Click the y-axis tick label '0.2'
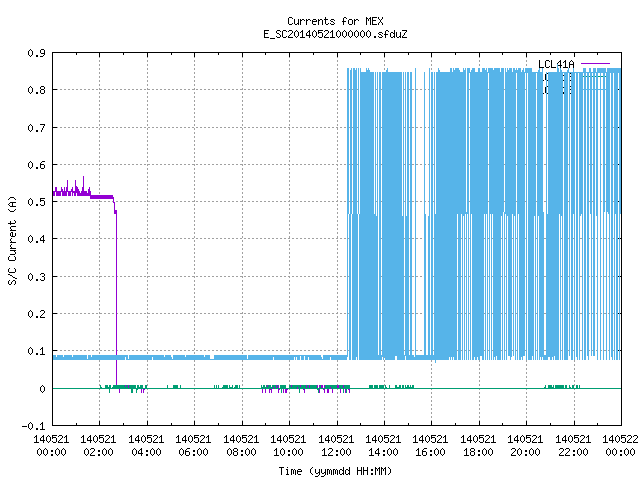The image size is (640, 480). 37,314
